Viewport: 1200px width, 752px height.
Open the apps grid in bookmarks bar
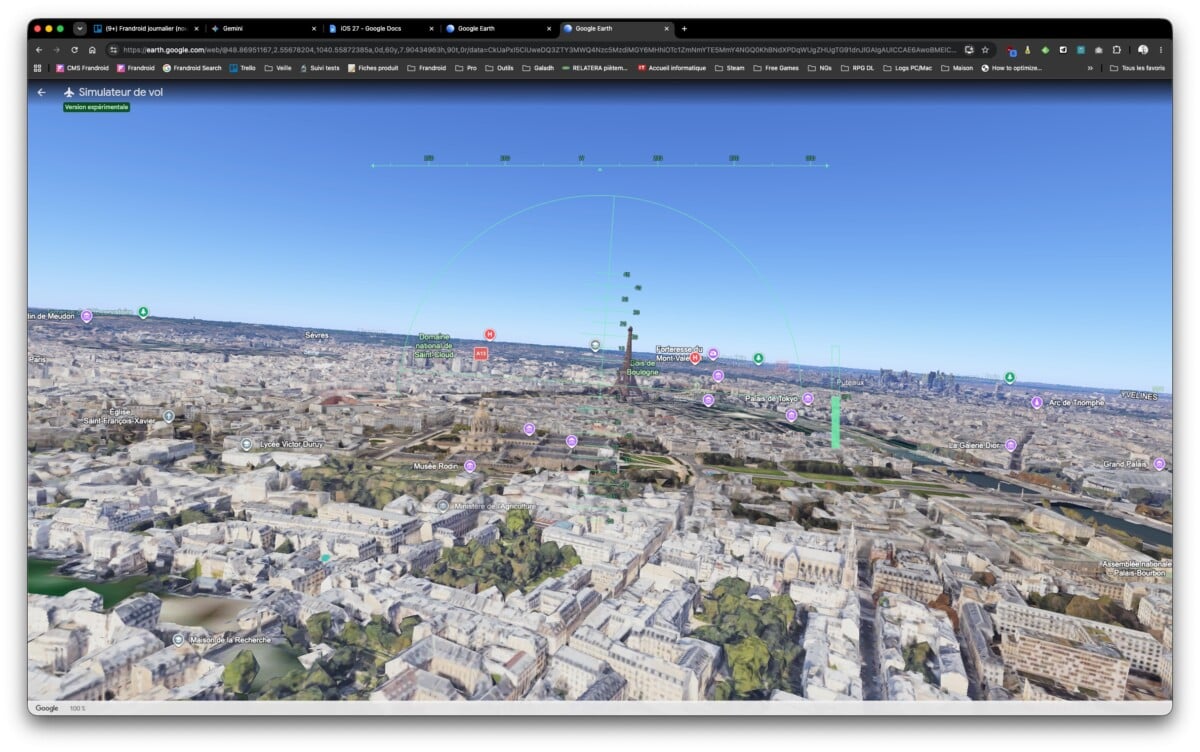point(38,68)
